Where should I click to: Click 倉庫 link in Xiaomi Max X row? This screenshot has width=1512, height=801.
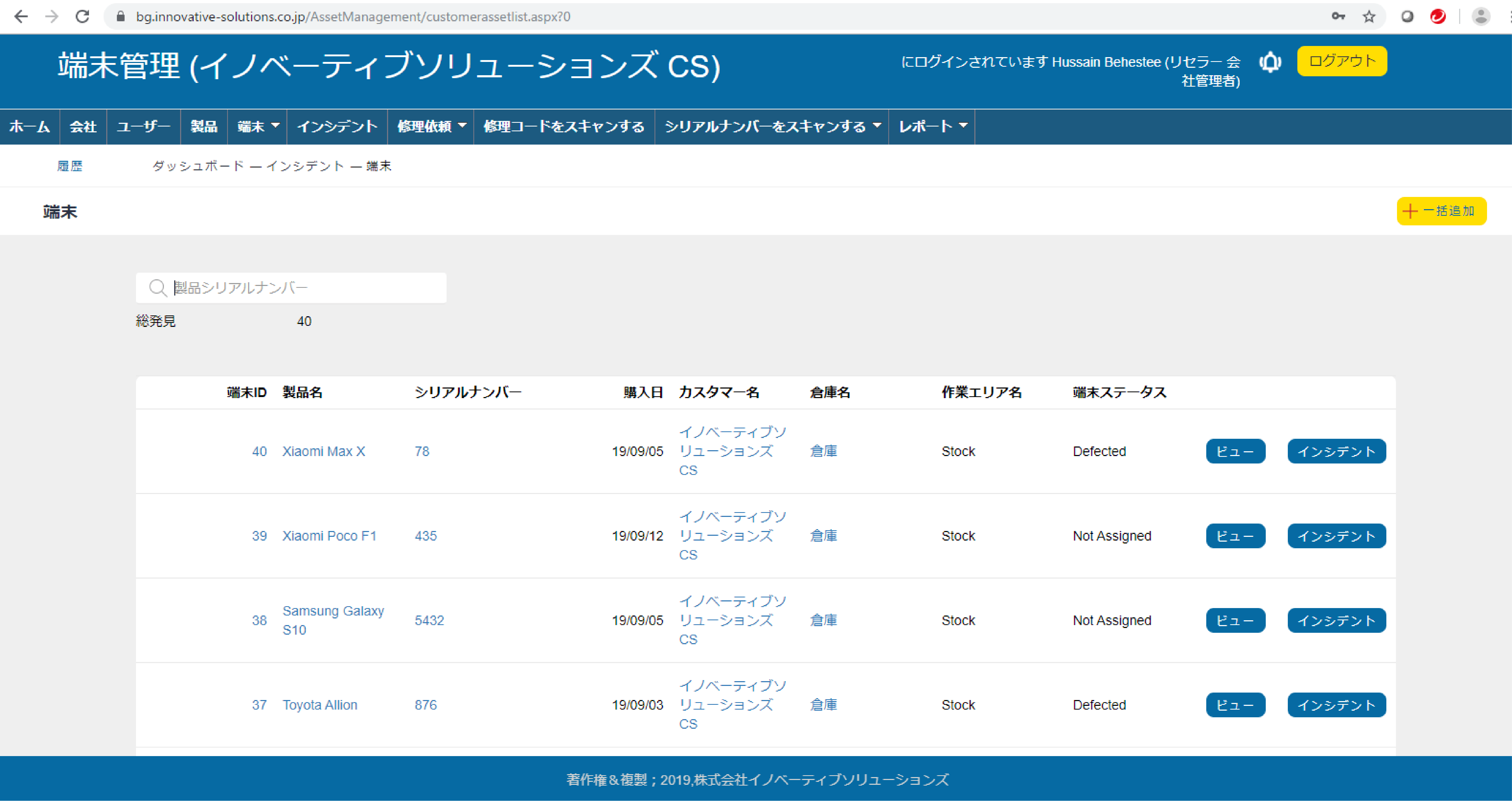(x=823, y=451)
